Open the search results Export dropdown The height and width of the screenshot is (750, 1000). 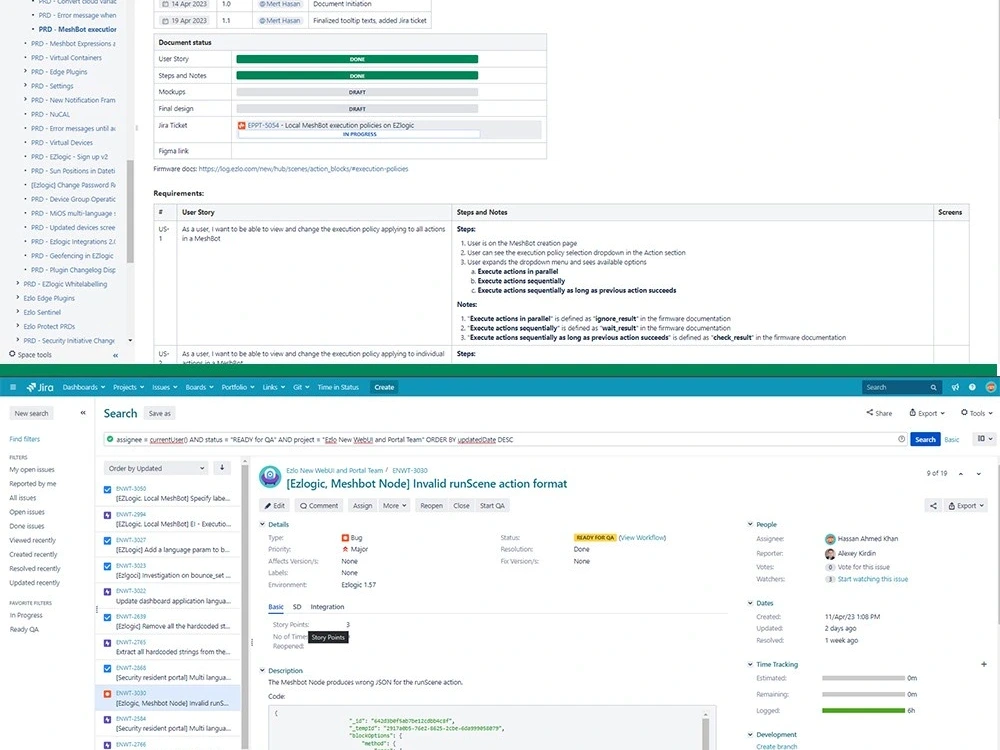(927, 413)
